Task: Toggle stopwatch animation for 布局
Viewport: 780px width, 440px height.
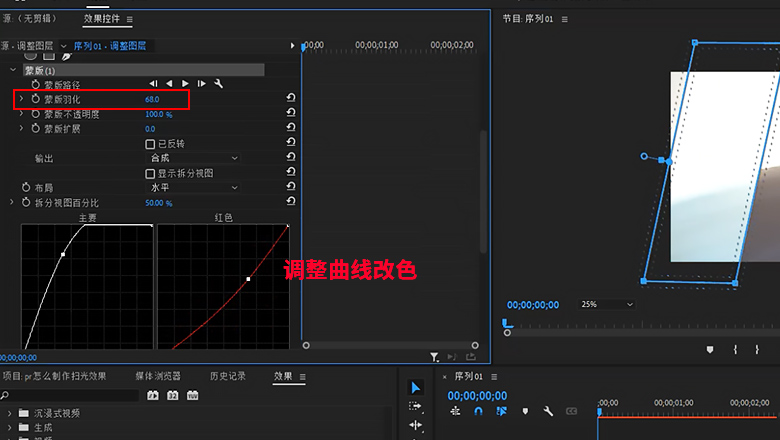Action: [26, 187]
